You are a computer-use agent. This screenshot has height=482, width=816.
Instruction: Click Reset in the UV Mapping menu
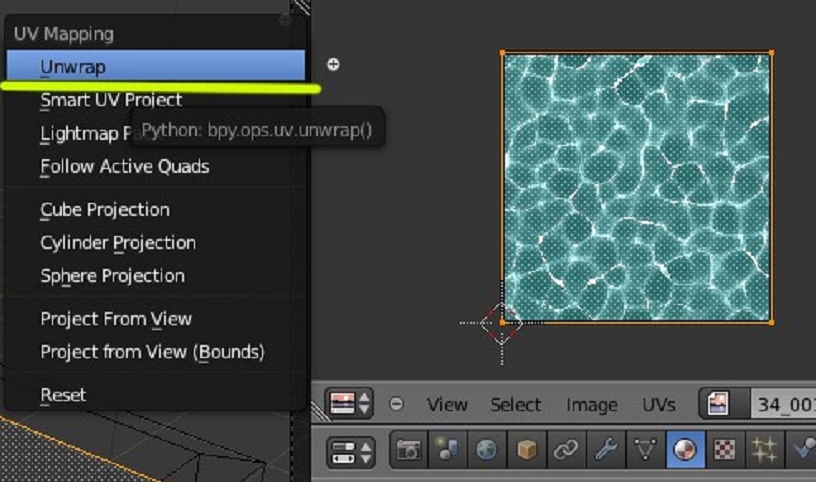[63, 395]
